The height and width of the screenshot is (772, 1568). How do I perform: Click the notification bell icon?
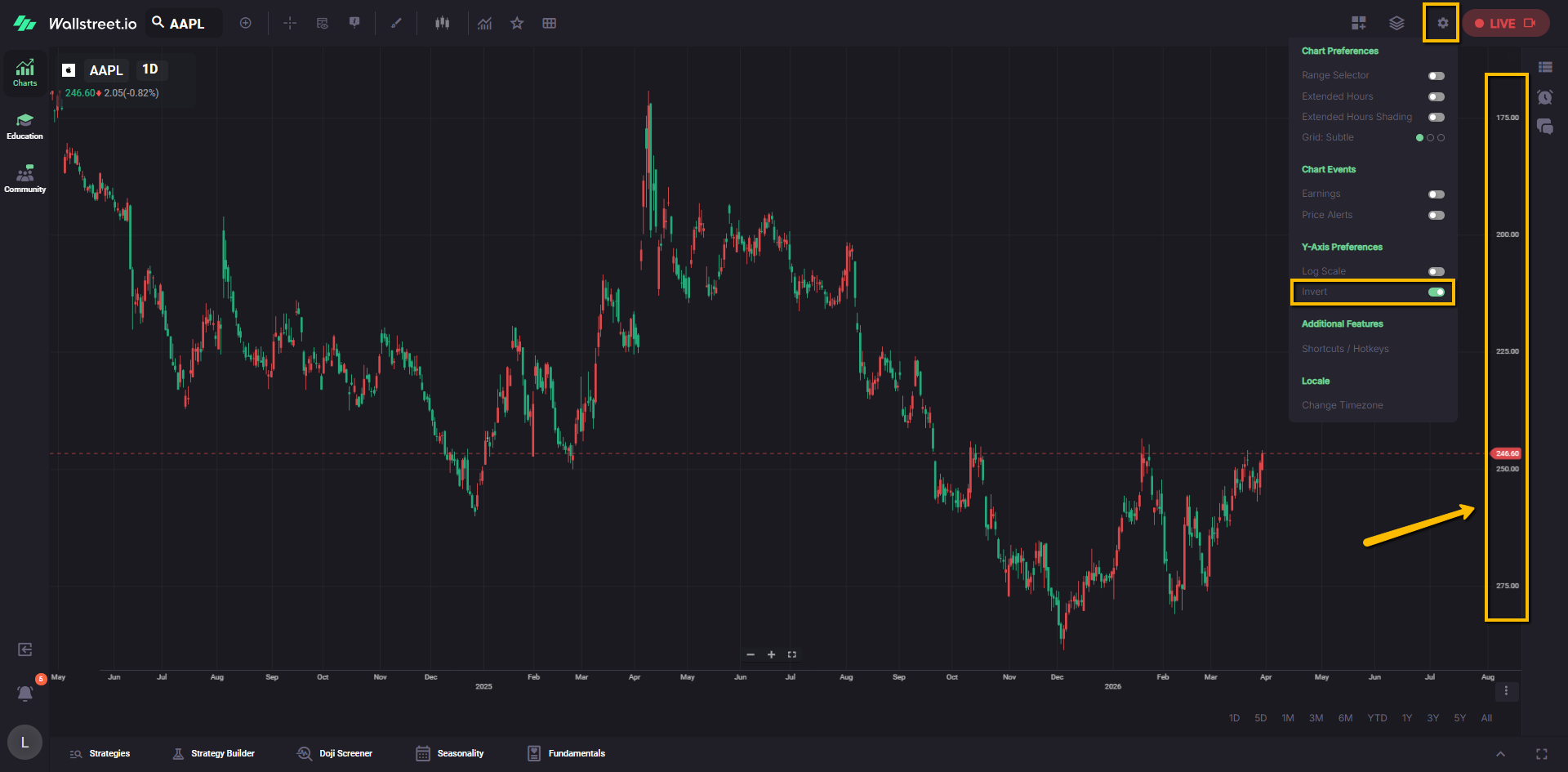25,694
